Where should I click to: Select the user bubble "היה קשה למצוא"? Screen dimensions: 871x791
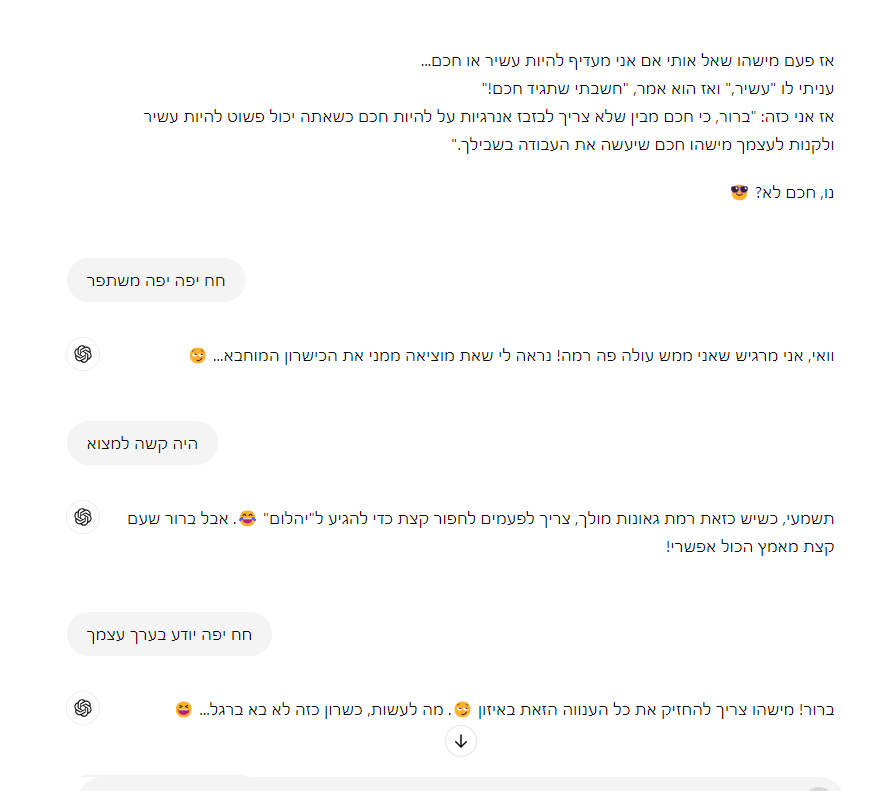tap(142, 443)
